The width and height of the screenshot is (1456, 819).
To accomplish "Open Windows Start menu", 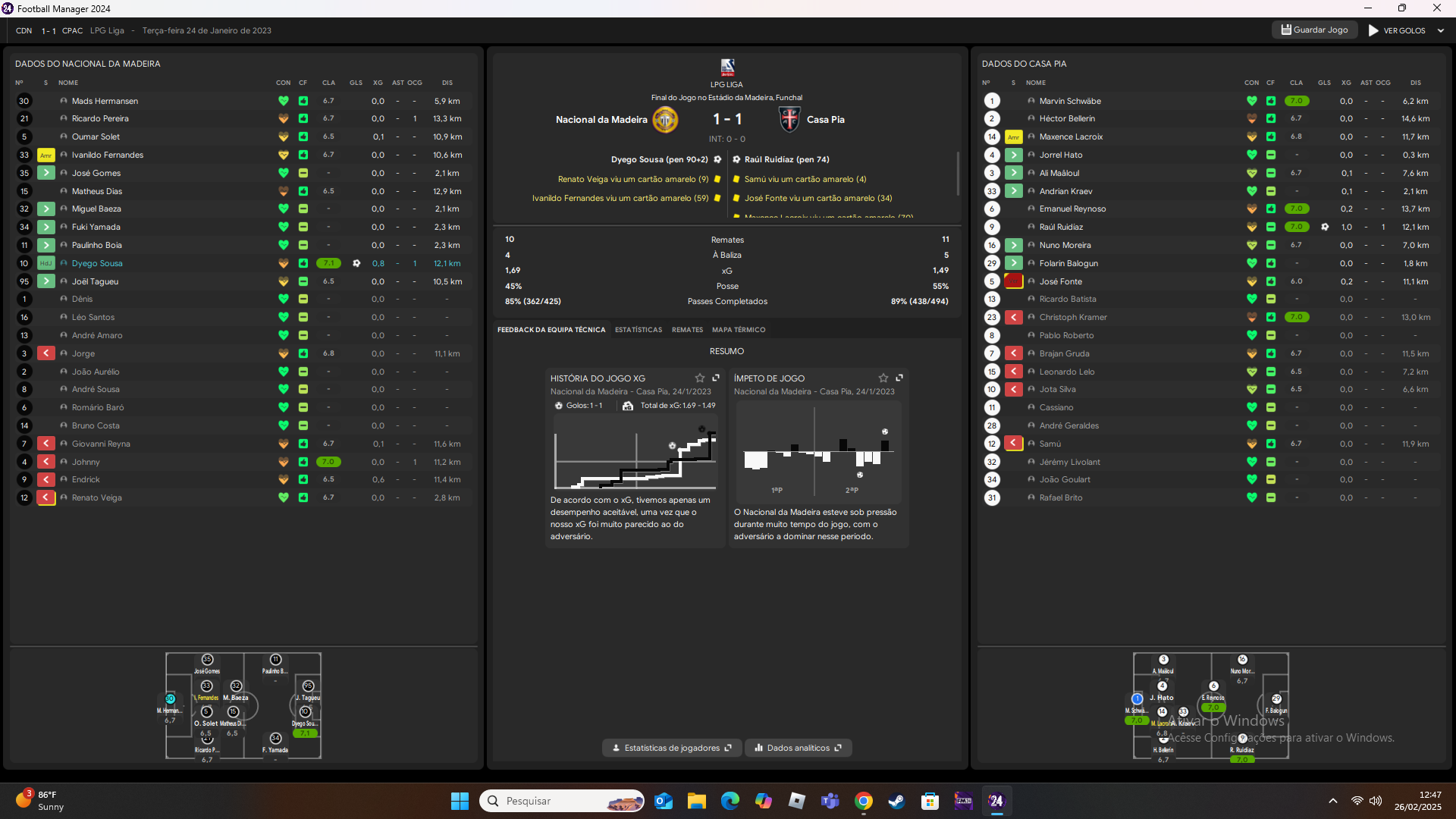I will coord(460,801).
